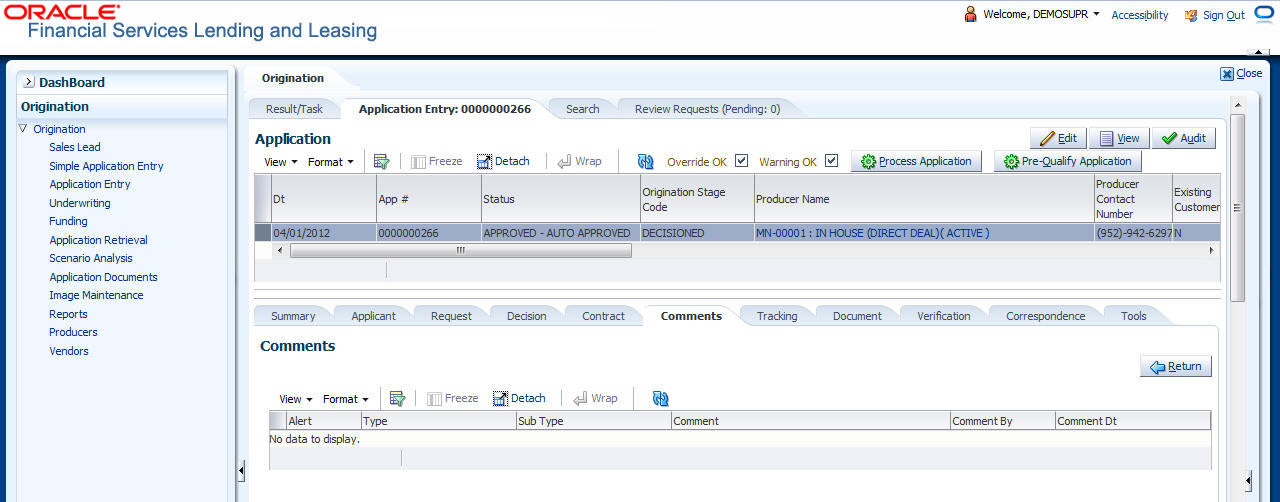Image resolution: width=1280 pixels, height=502 pixels.
Task: Open the Welcome, DEMOSUPR user dropdown
Action: point(1041,14)
